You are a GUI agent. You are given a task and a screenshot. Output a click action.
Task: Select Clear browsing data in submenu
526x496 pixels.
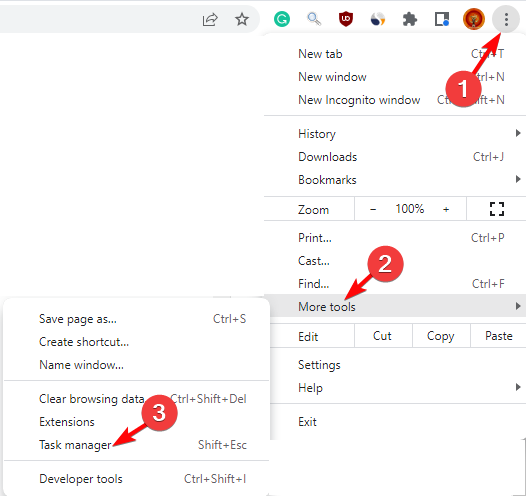pos(137,399)
